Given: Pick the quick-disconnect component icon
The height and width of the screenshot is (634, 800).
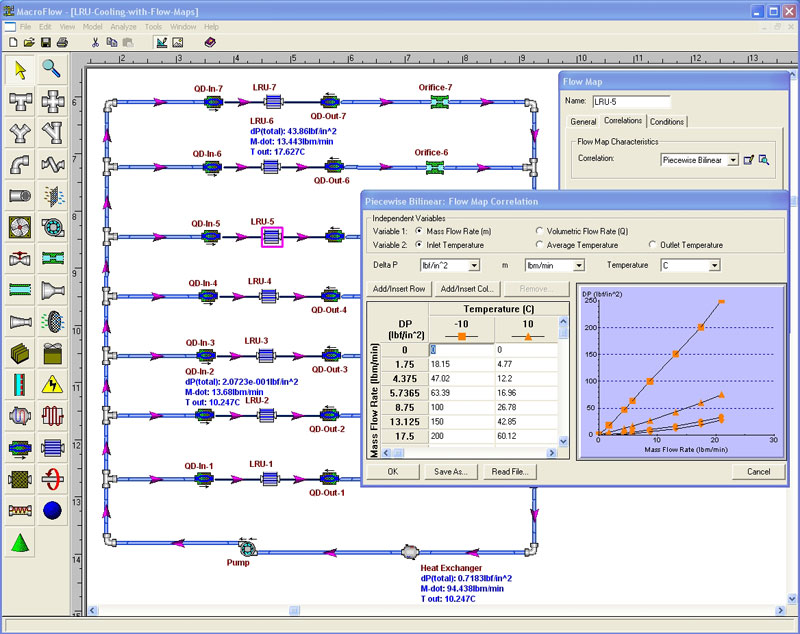Looking at the screenshot, I should [x=20, y=448].
